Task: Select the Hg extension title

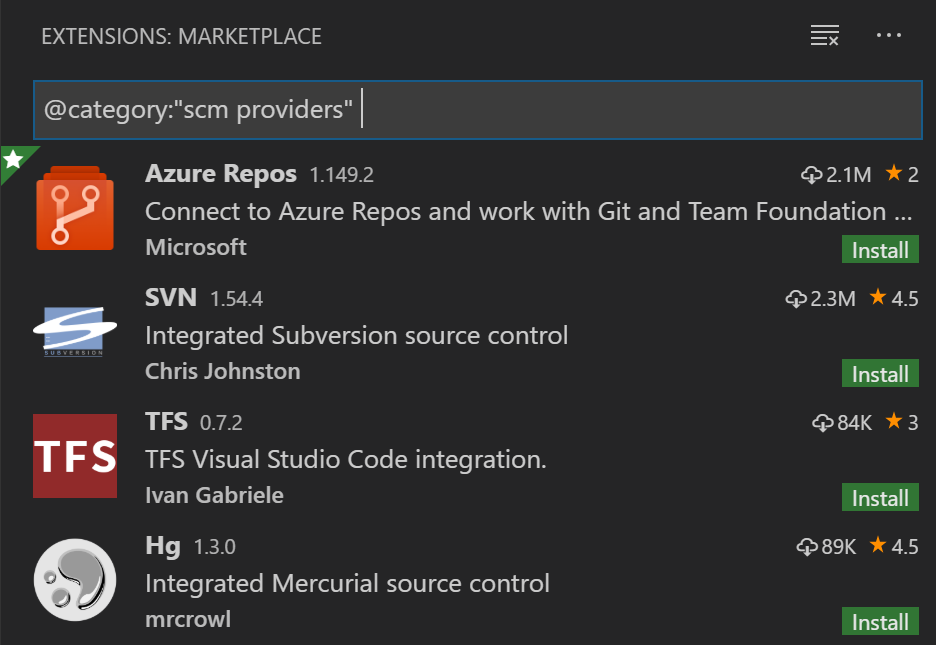Action: coord(163,546)
